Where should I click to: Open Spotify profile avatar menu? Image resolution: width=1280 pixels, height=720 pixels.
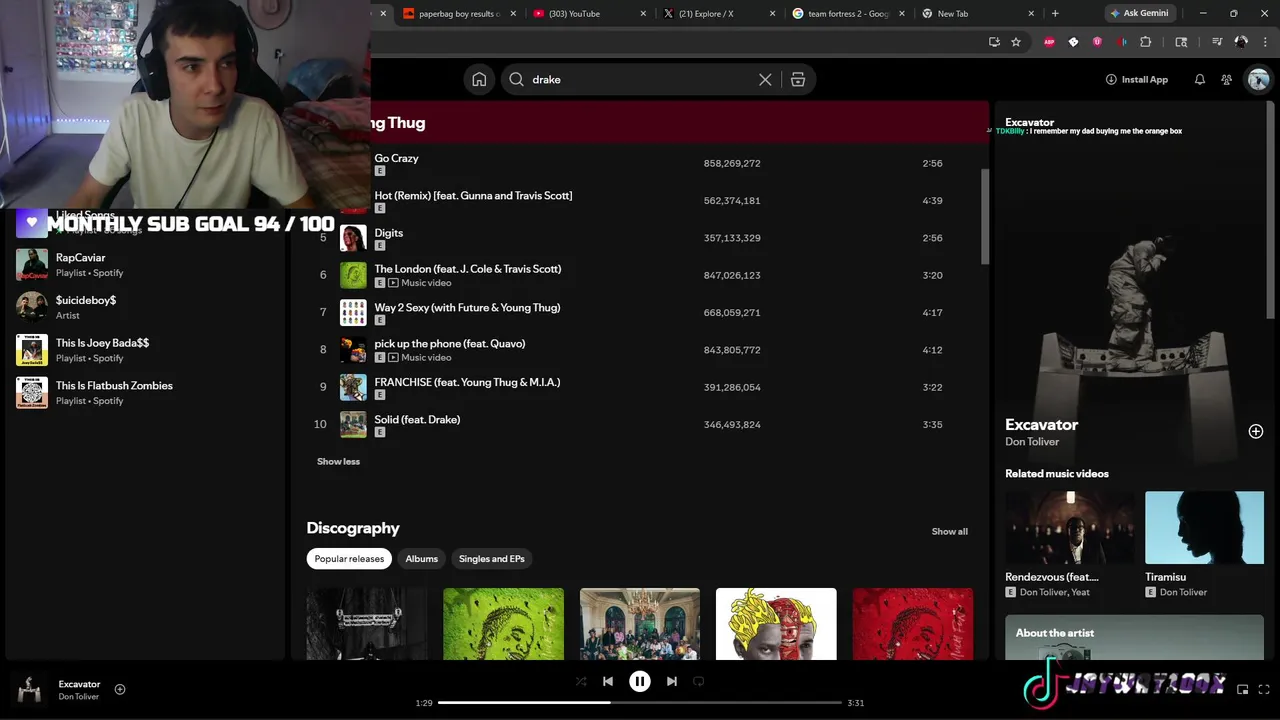click(x=1258, y=79)
